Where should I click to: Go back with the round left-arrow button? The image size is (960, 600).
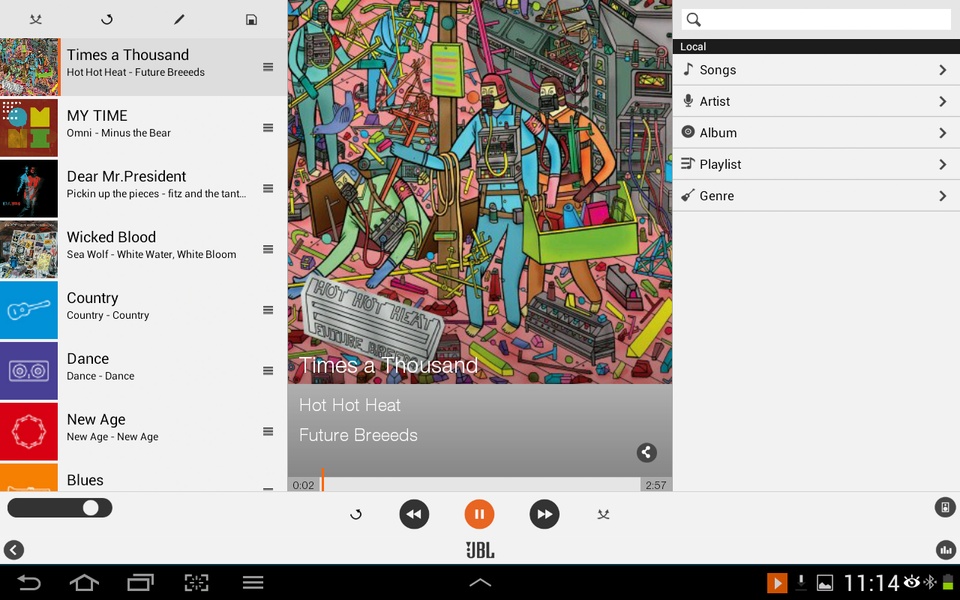pyautogui.click(x=13, y=550)
